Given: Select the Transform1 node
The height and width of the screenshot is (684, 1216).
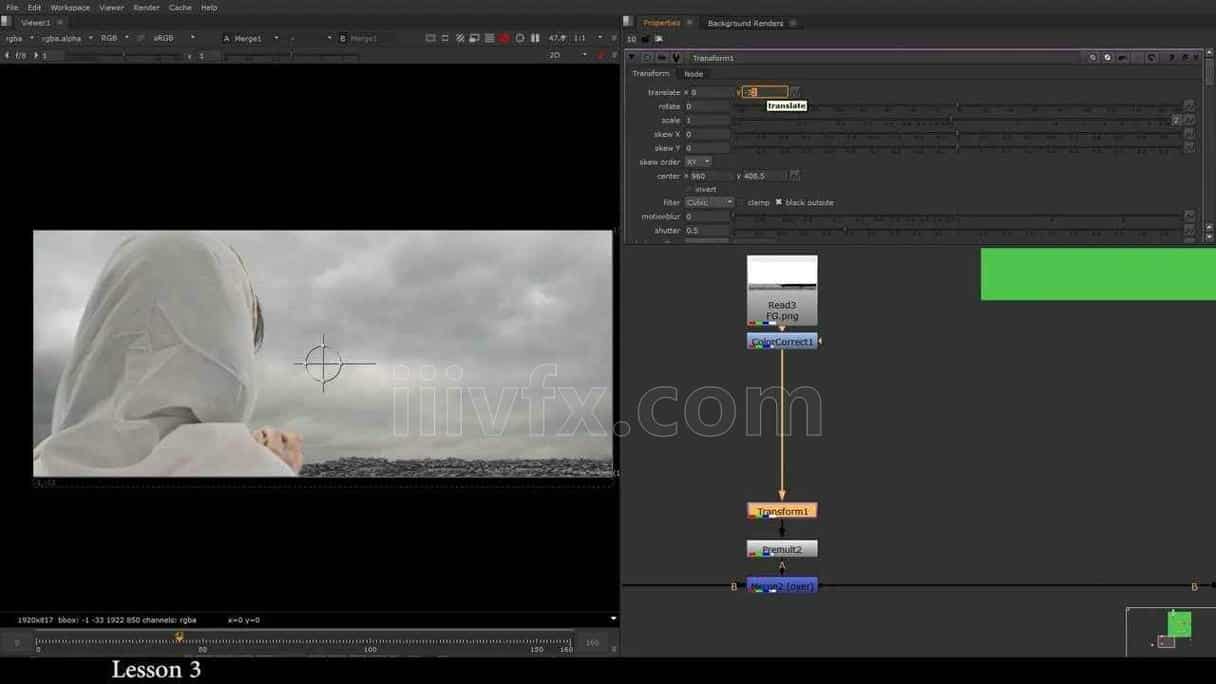Looking at the screenshot, I should coord(782,511).
